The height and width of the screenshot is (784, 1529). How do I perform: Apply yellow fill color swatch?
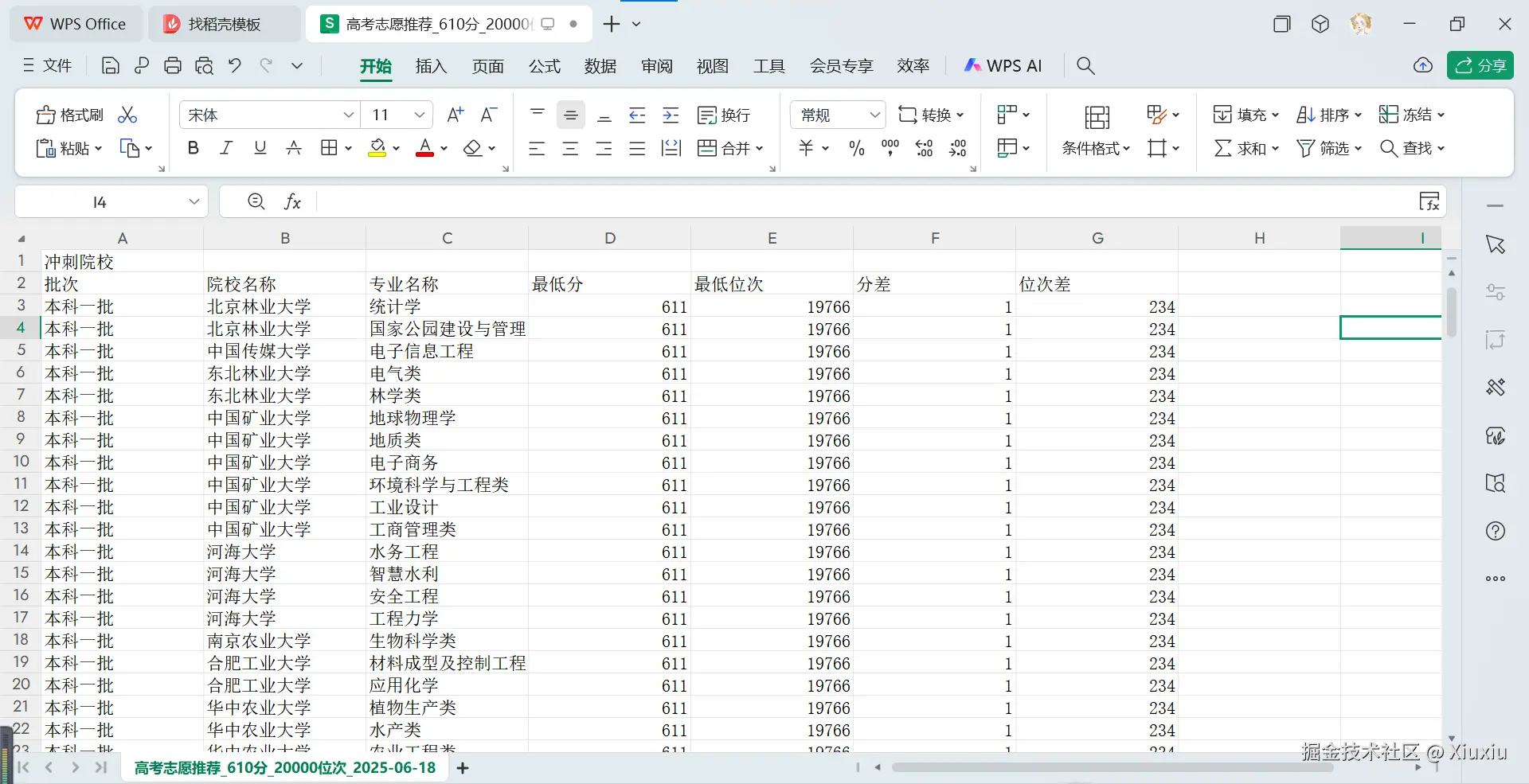[x=377, y=148]
